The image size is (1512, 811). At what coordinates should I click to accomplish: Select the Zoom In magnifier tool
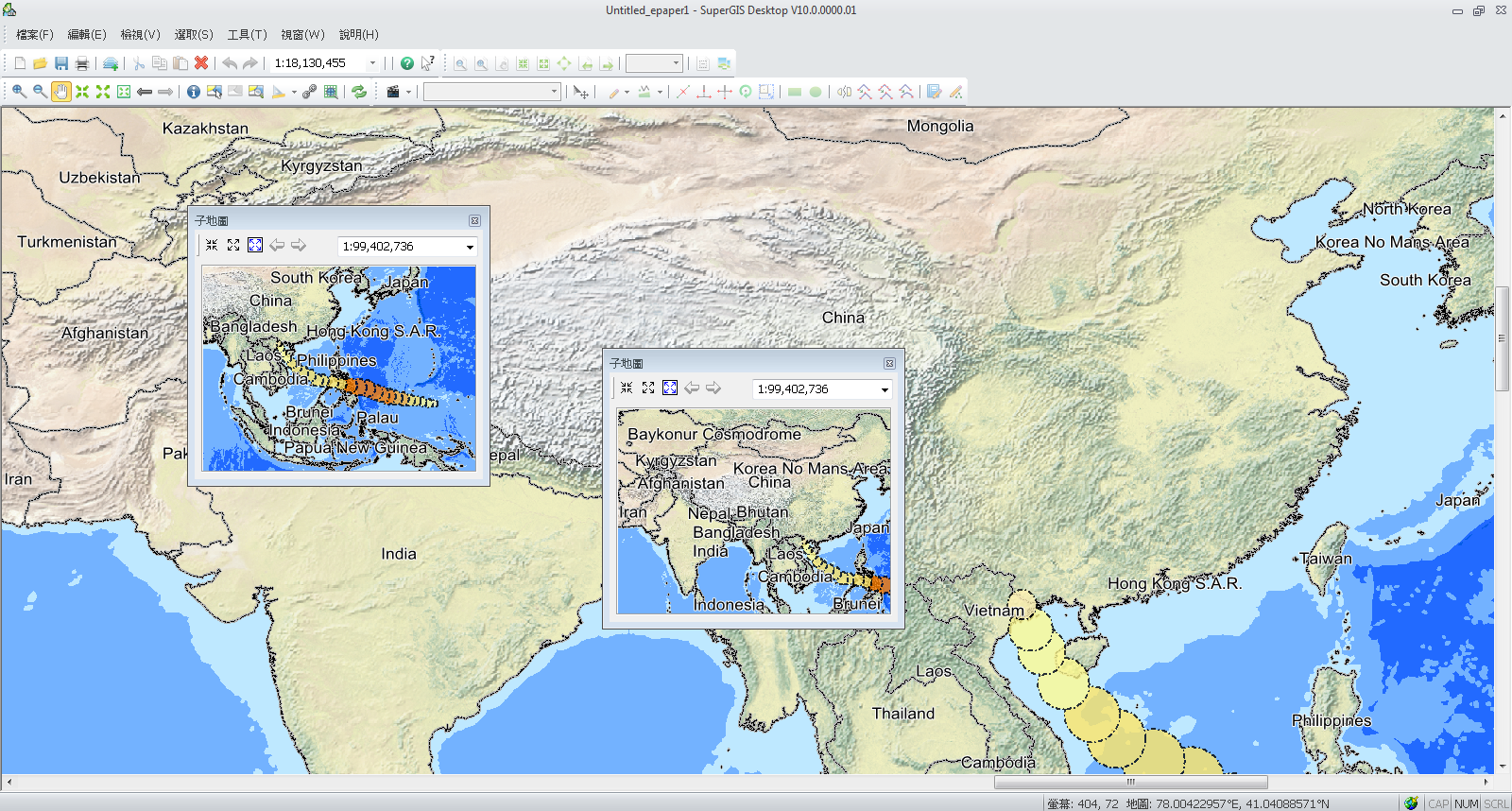click(x=19, y=92)
